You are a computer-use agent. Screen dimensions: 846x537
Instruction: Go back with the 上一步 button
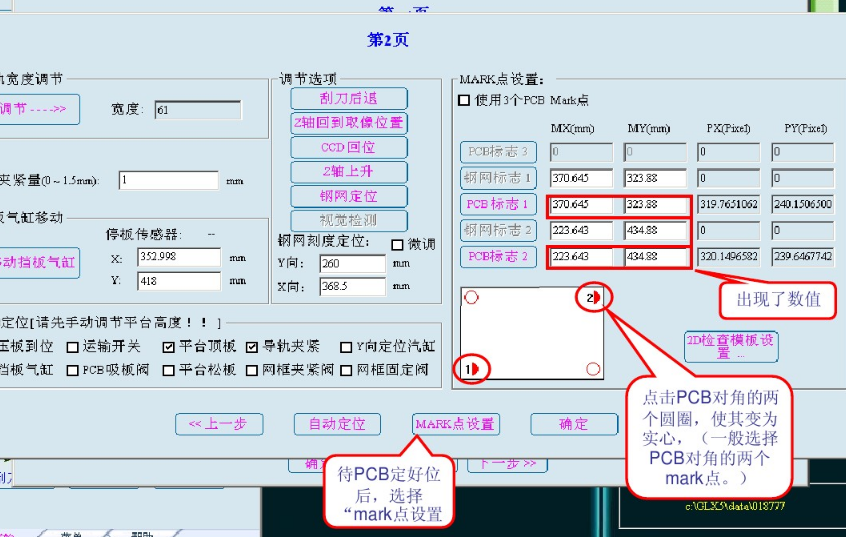click(217, 424)
